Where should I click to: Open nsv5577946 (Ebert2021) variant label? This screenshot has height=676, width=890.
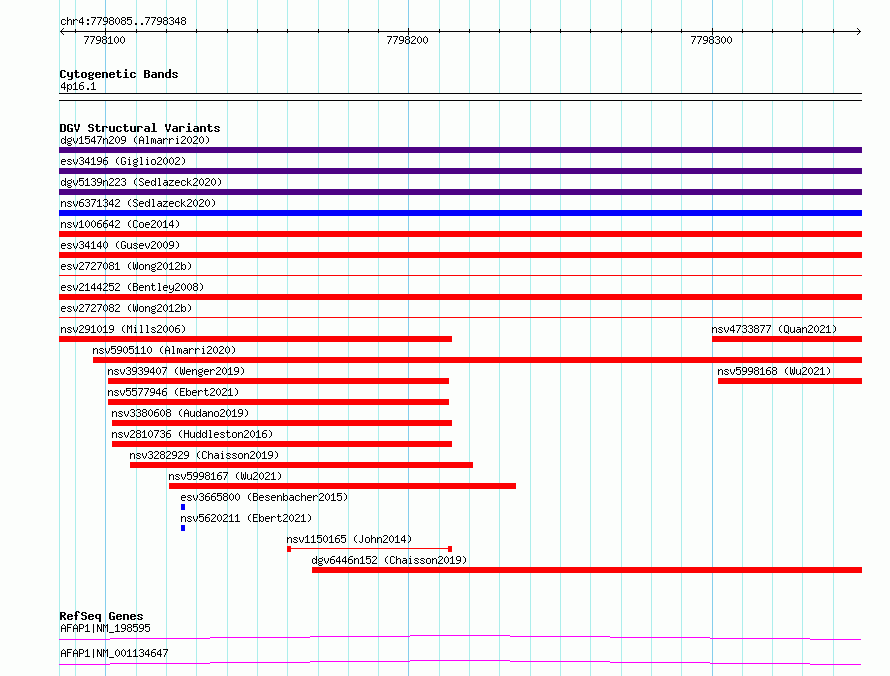(x=173, y=392)
